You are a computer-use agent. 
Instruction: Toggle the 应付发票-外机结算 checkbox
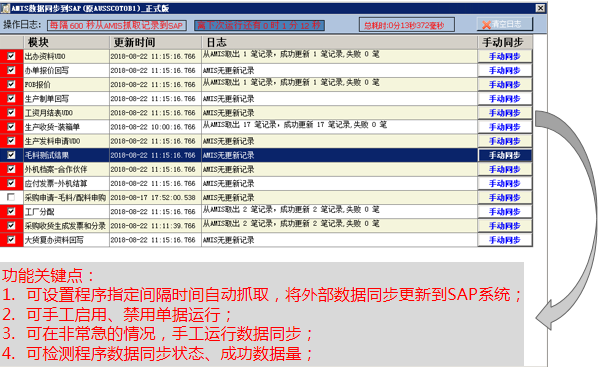pyautogui.click(x=11, y=183)
